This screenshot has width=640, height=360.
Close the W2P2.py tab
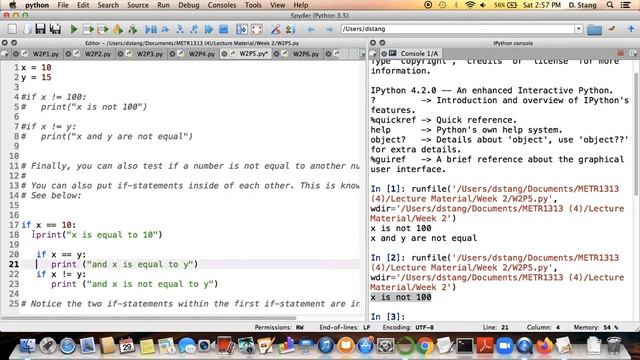coord(68,53)
